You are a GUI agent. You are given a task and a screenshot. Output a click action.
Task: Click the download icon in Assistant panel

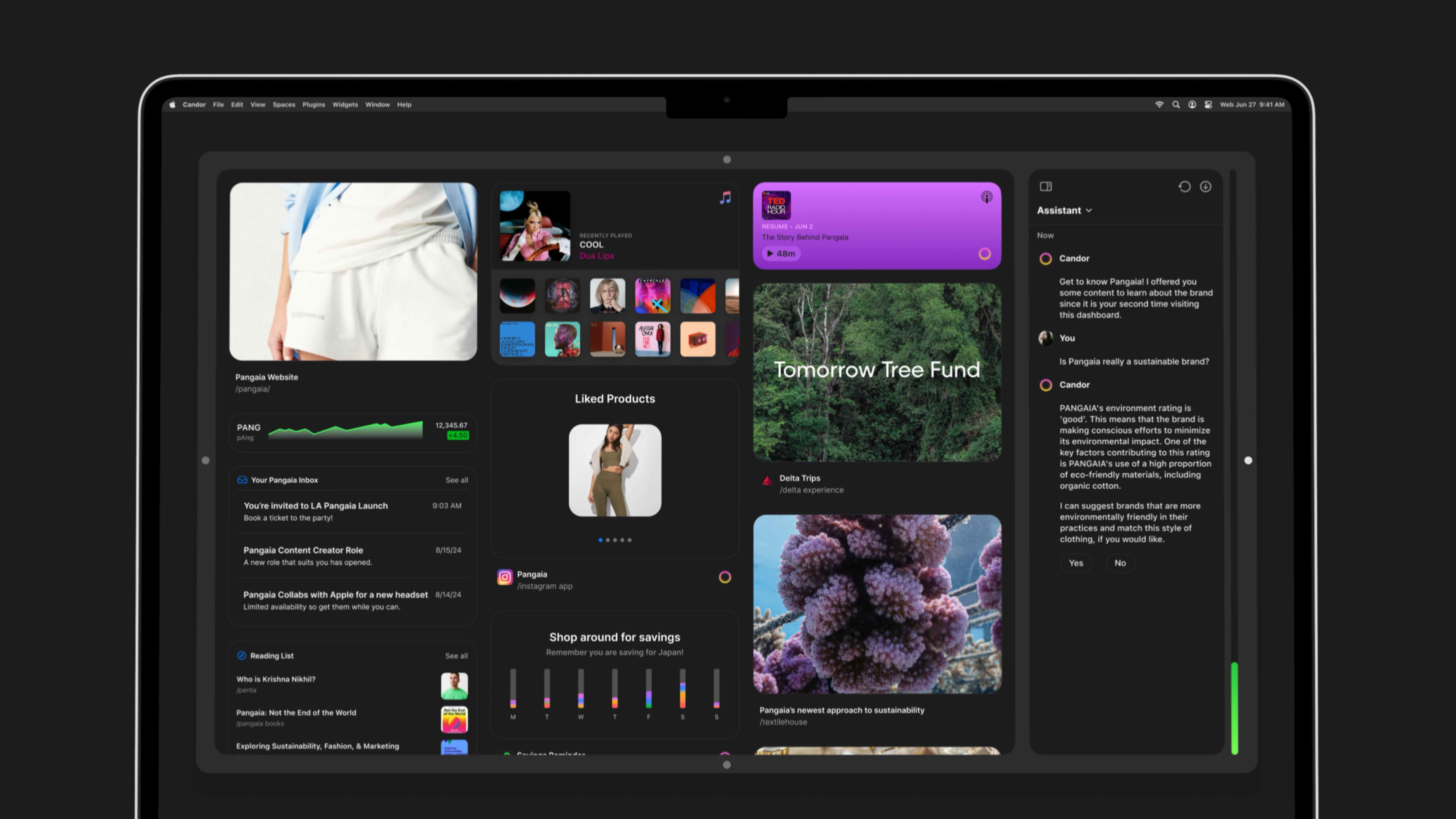(1206, 187)
